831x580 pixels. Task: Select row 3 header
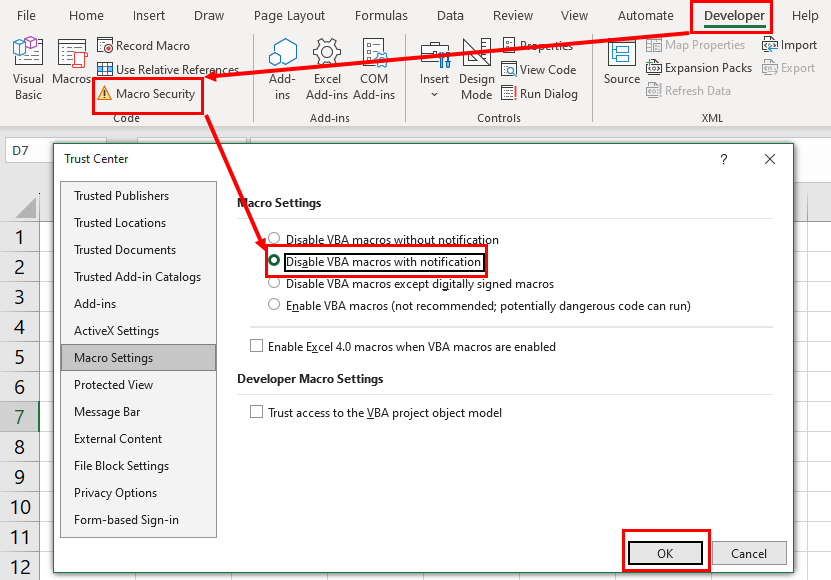[20, 297]
